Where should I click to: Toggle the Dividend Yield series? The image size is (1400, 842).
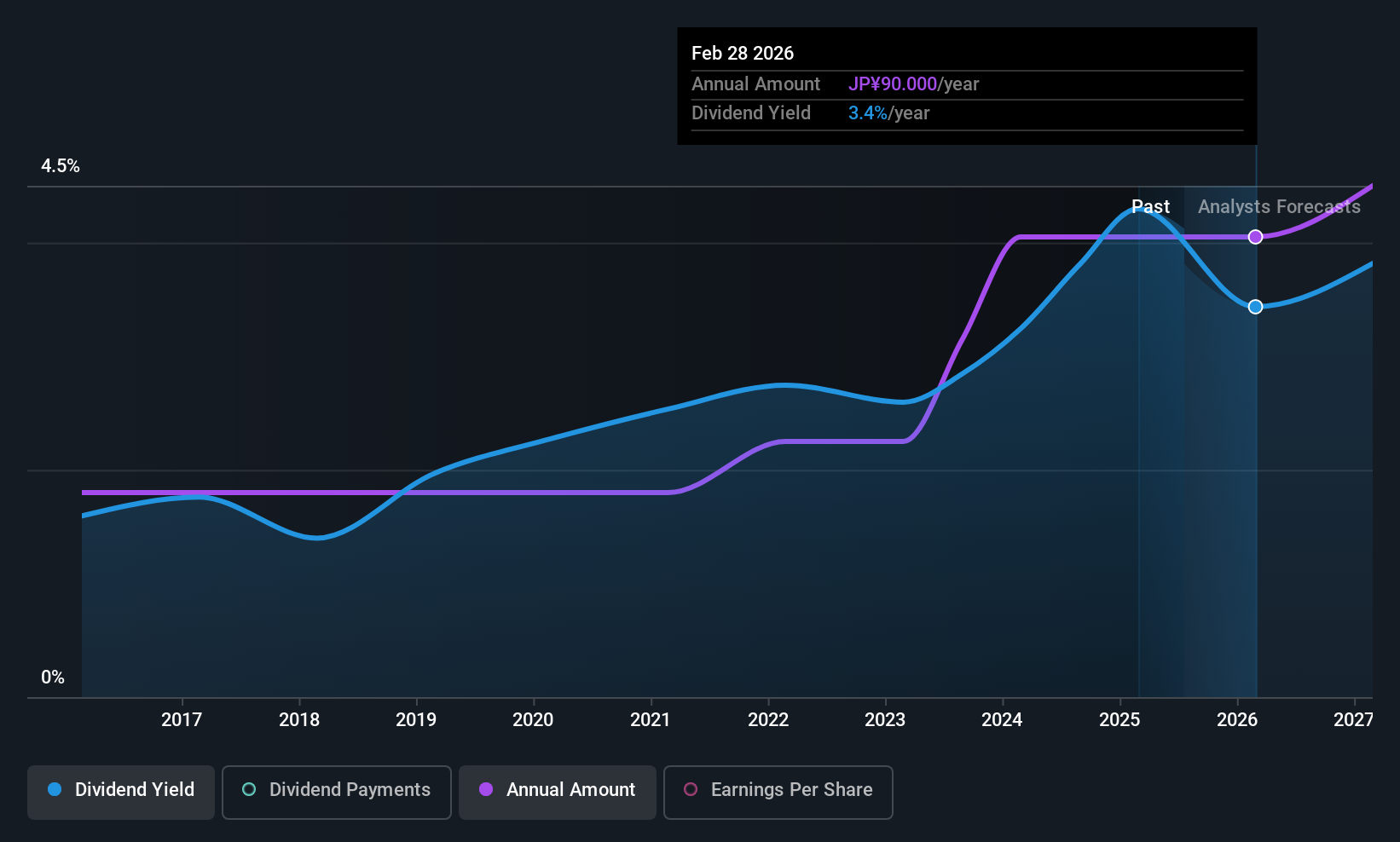pos(120,793)
